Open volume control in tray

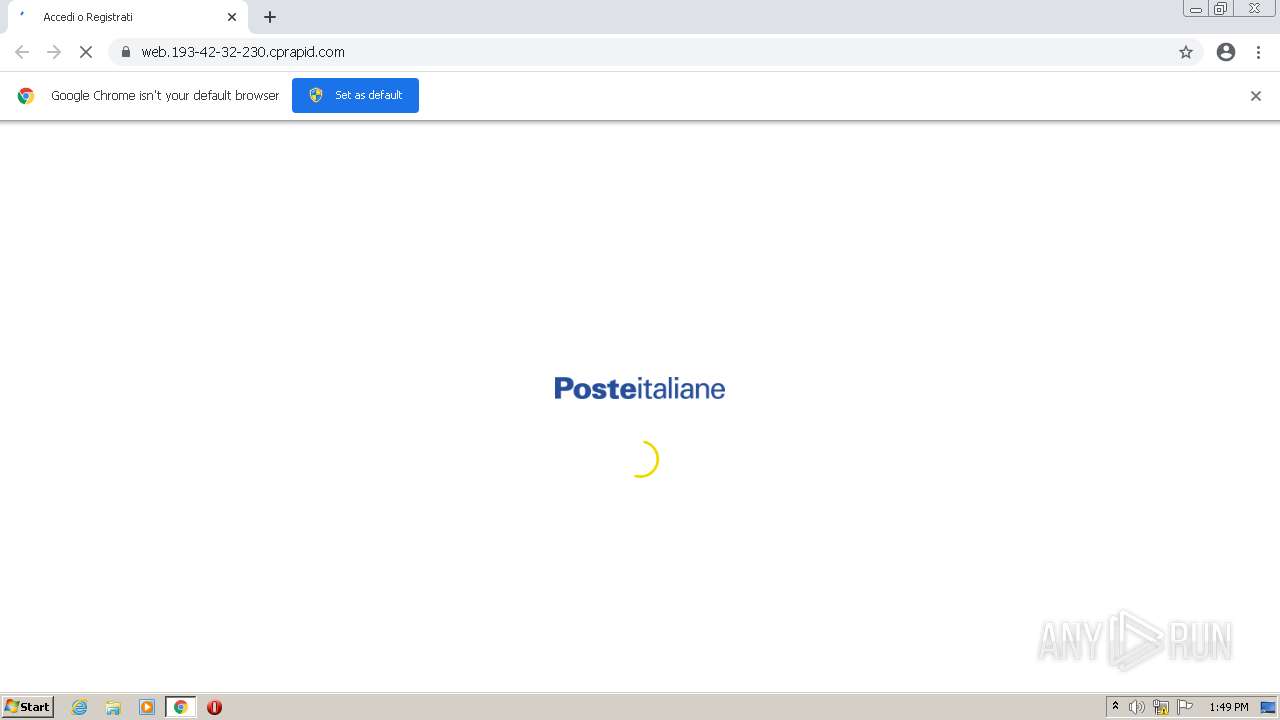[1137, 707]
